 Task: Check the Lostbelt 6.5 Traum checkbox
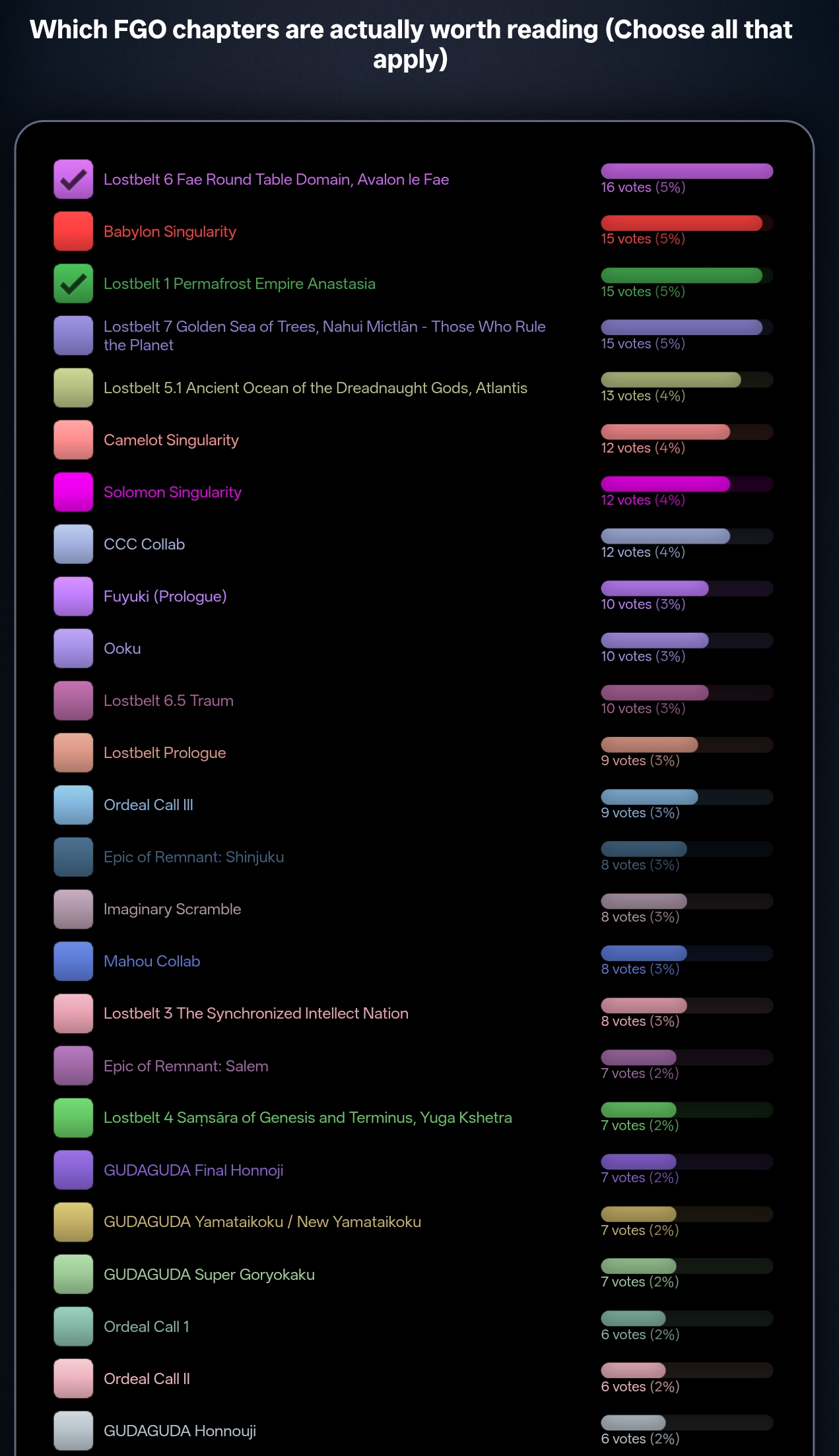point(73,700)
